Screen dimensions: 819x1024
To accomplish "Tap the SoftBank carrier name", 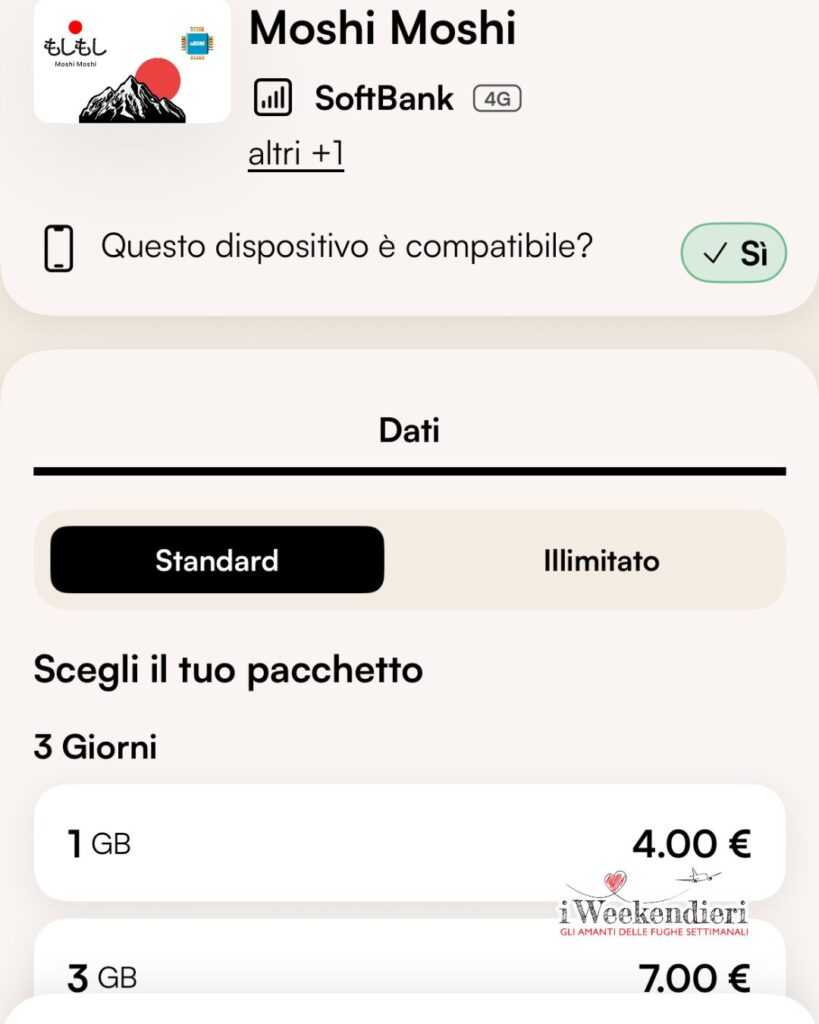I will [x=384, y=98].
